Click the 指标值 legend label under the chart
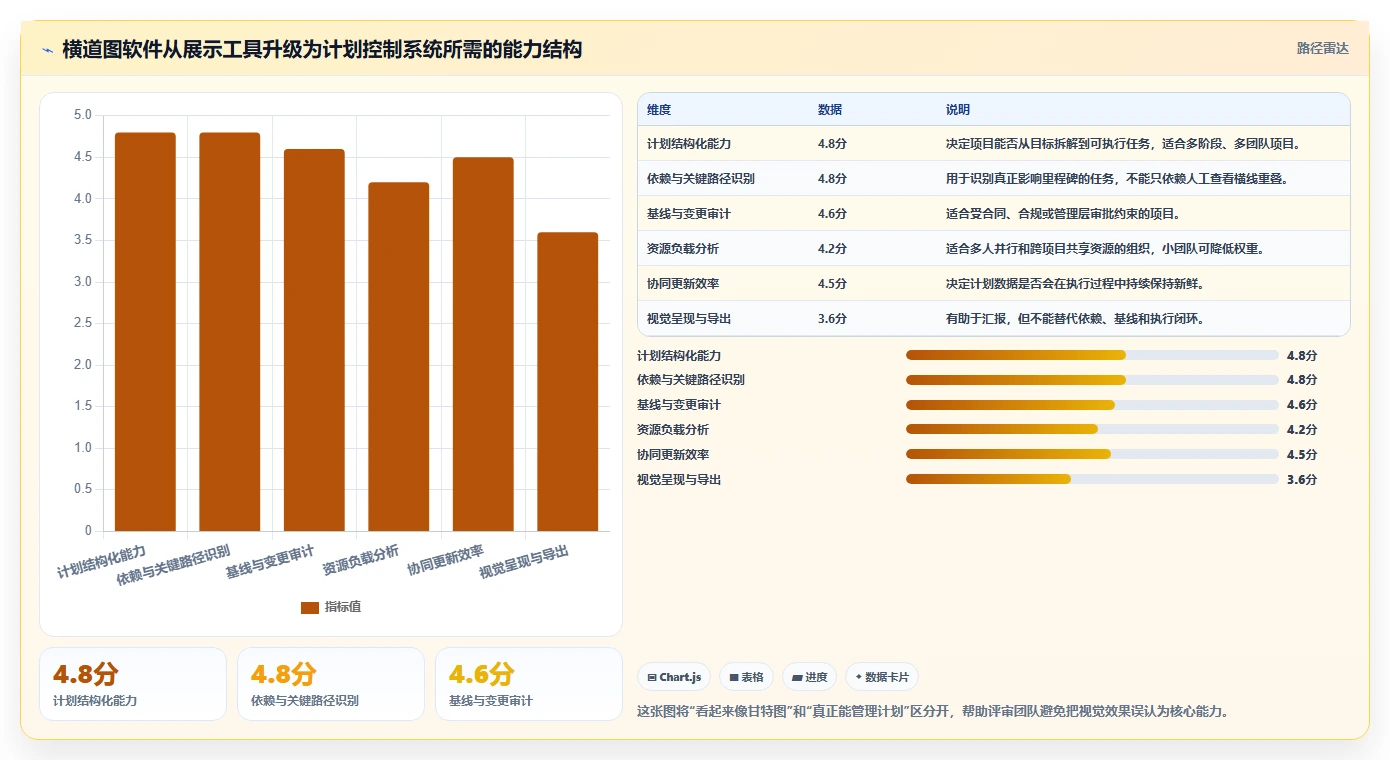 pos(343,607)
